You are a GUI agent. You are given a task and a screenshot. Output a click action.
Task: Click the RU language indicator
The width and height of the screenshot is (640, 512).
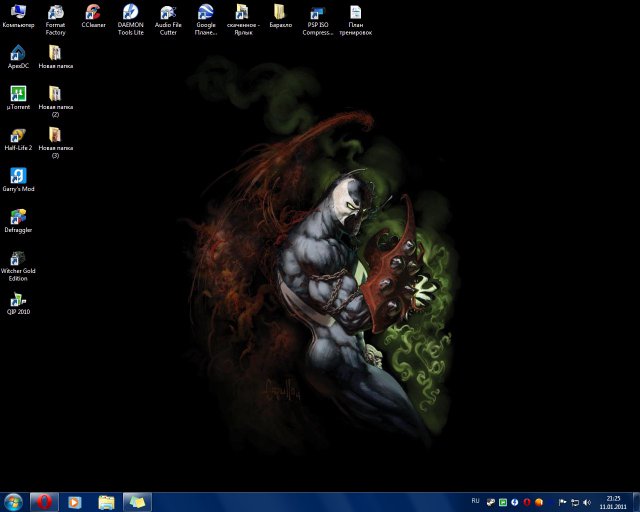(475, 500)
